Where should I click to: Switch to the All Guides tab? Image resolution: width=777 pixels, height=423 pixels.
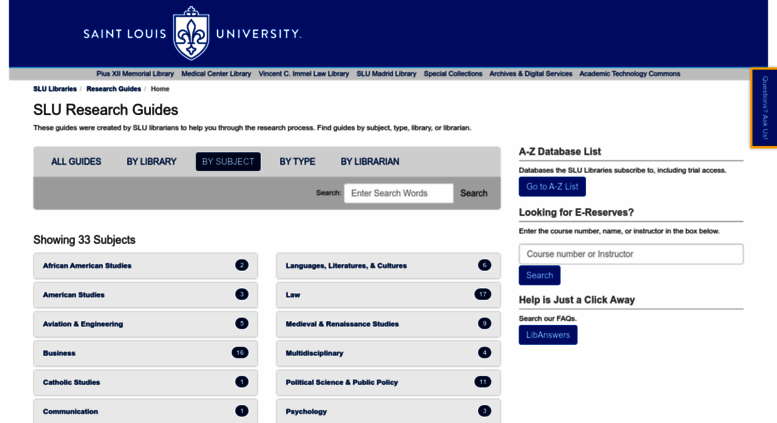pyautogui.click(x=76, y=161)
